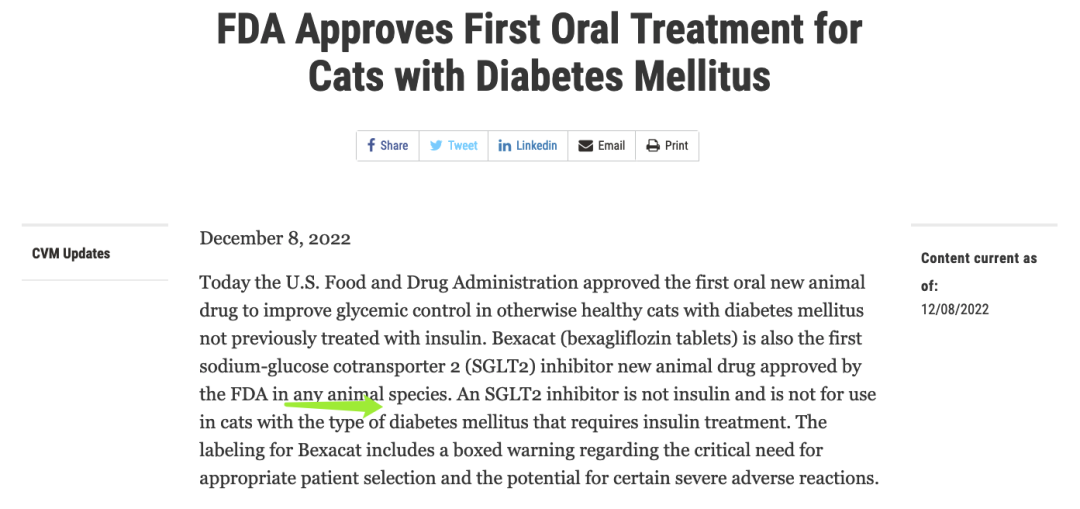Choose the Linkedin share text
The image size is (1080, 509).
[536, 146]
